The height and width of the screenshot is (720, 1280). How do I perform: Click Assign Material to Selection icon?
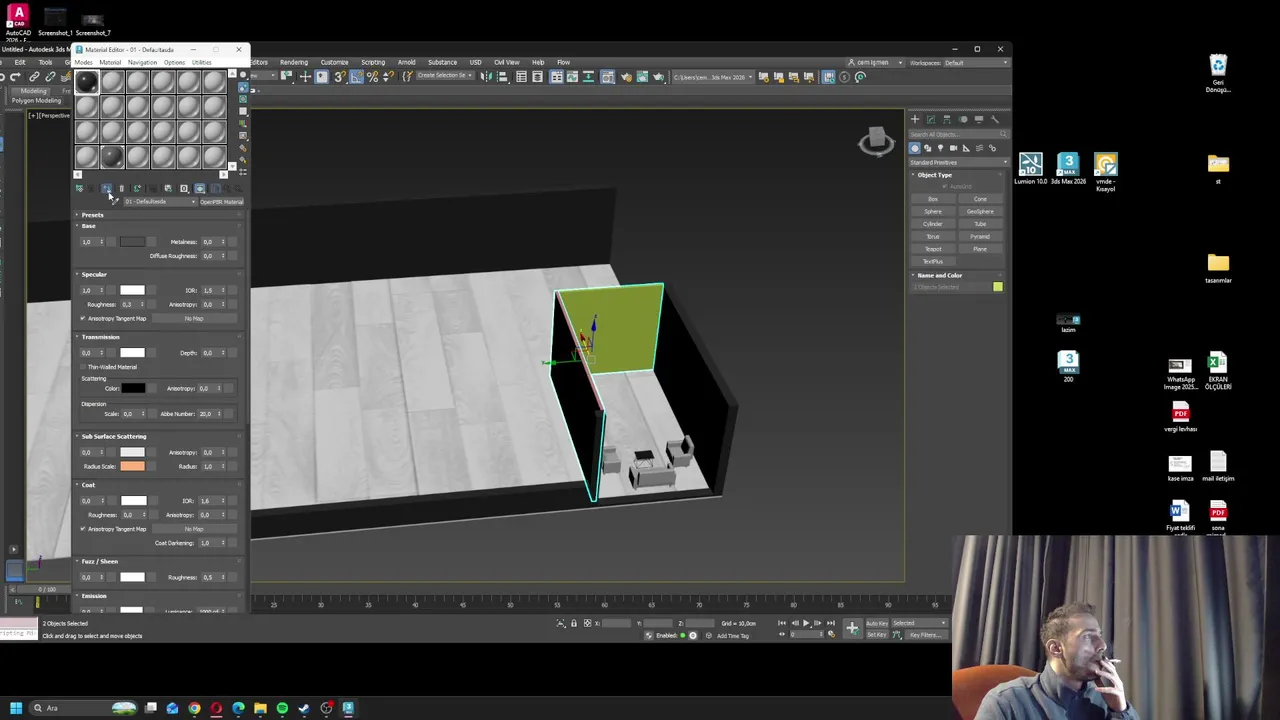[106, 188]
